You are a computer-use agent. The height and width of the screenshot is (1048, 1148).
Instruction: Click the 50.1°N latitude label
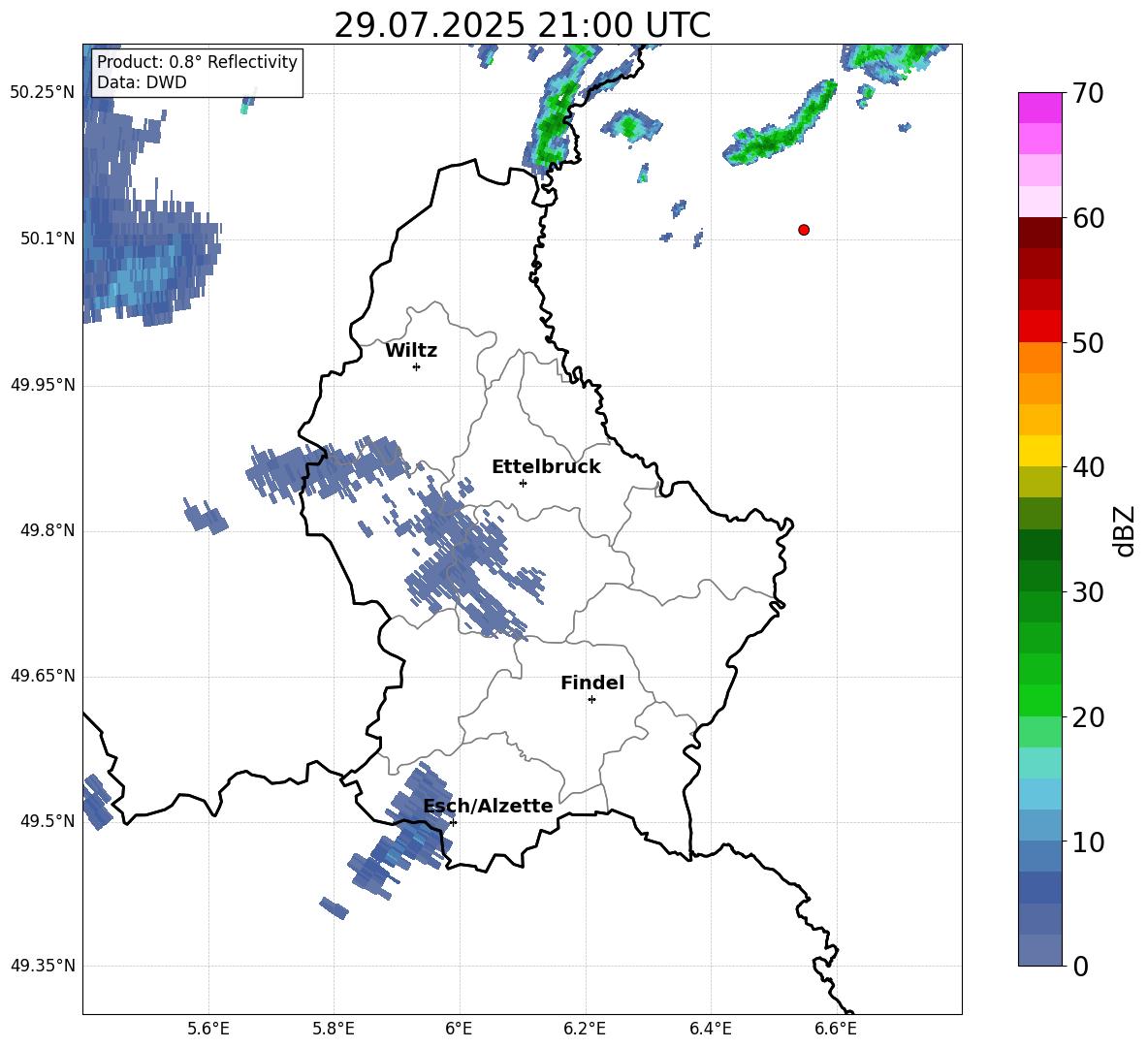tap(48, 239)
